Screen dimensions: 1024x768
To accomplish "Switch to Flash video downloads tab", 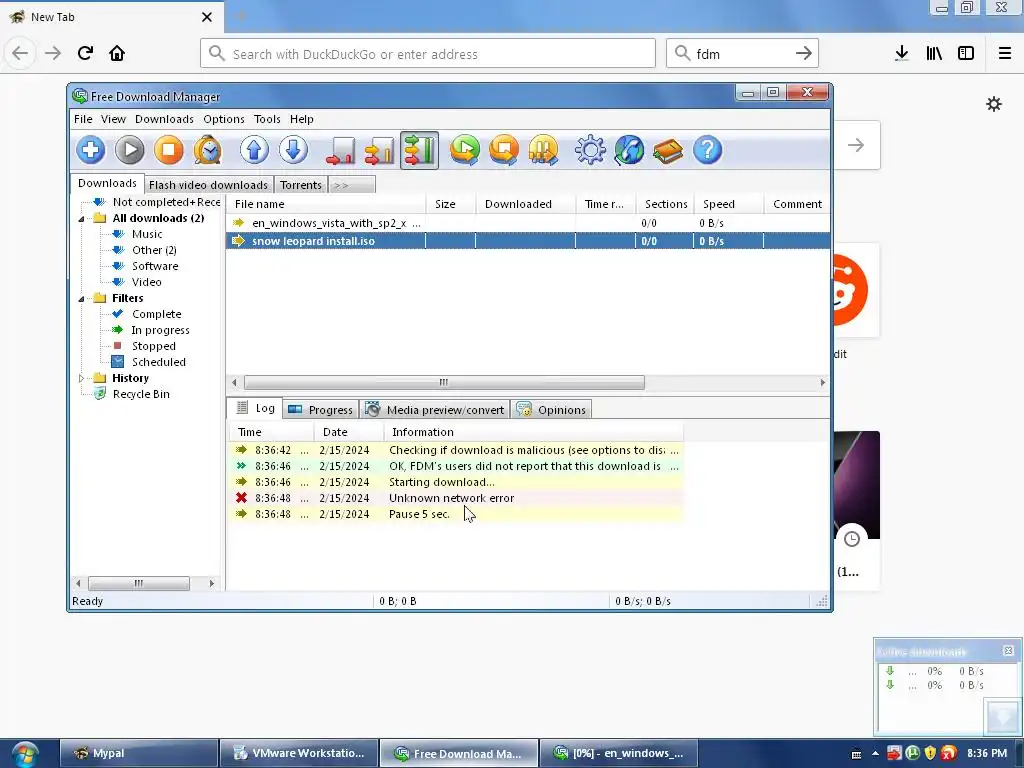I will tap(208, 185).
